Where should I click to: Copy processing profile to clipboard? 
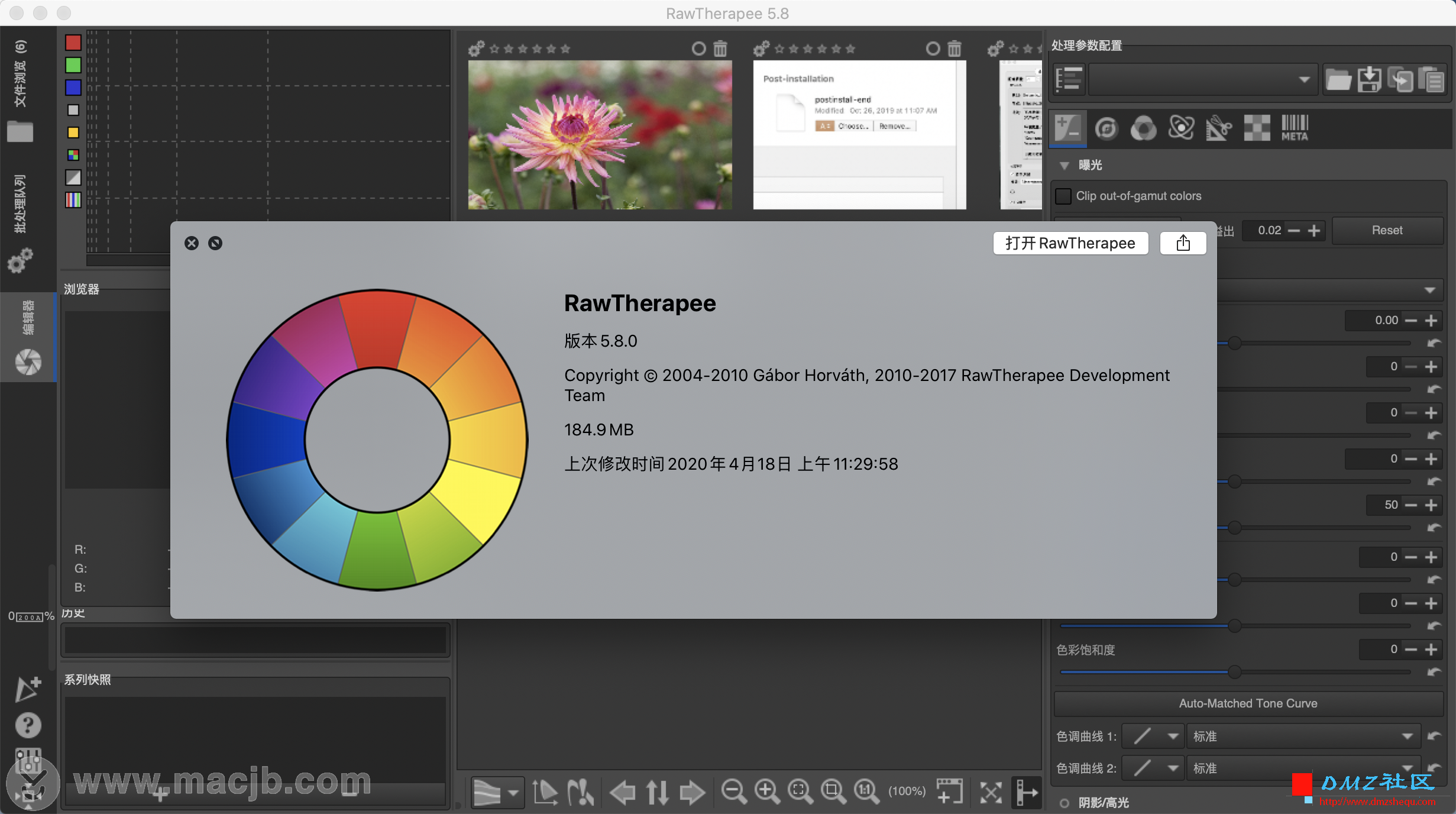point(1400,79)
